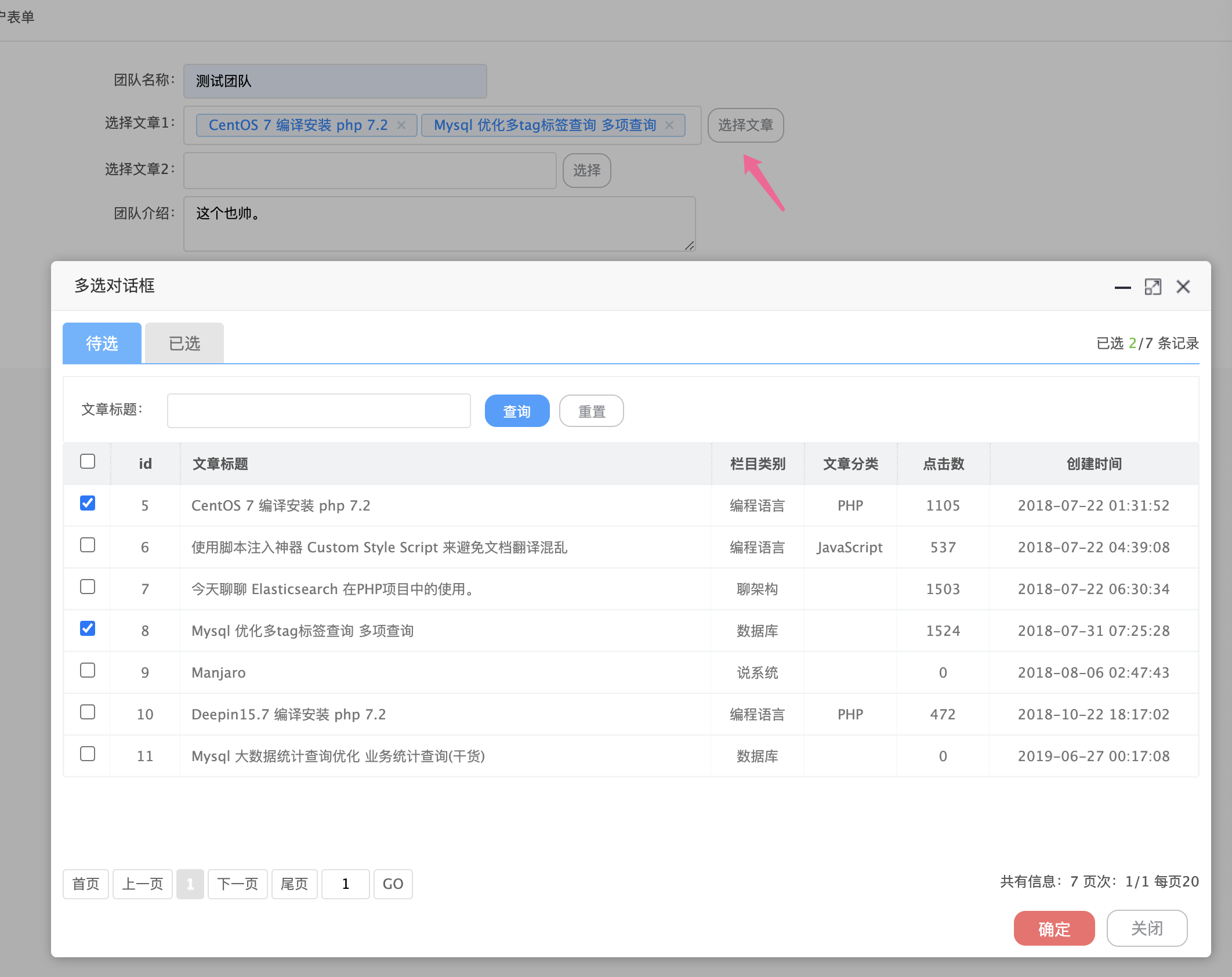The image size is (1232, 977).
Task: Remove the Mysql 优化多tag标签查询 tag
Action: [x=669, y=125]
